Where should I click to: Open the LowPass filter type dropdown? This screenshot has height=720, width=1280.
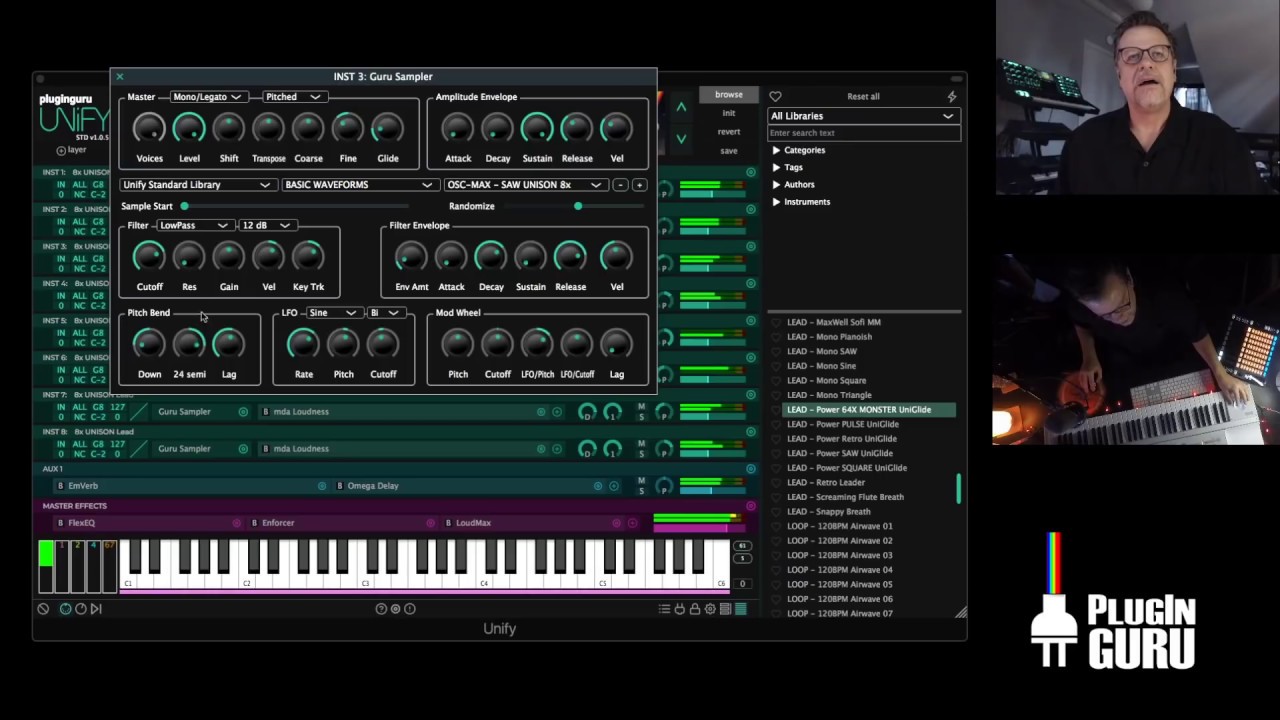click(x=194, y=226)
